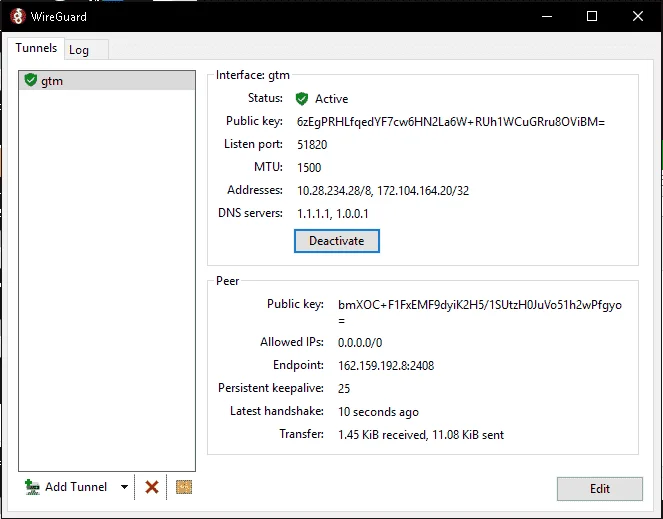Click latest handshake 10 seconds ago

378,412
